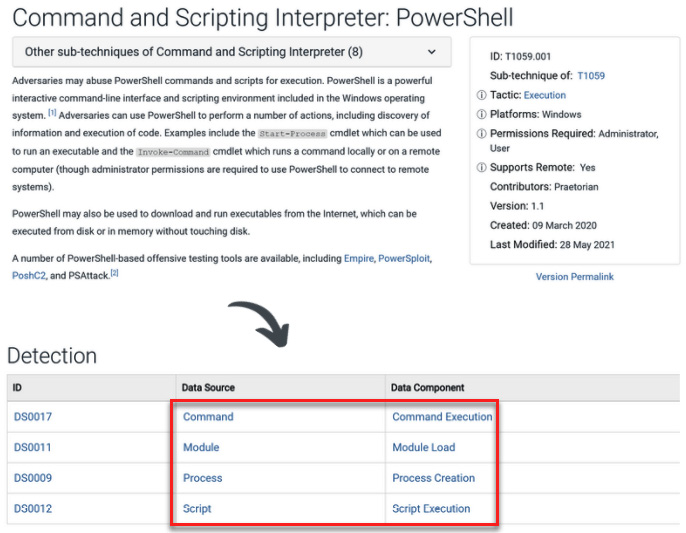Follow the PowerSploit link
This screenshot has height=533, width=686.
click(x=404, y=258)
